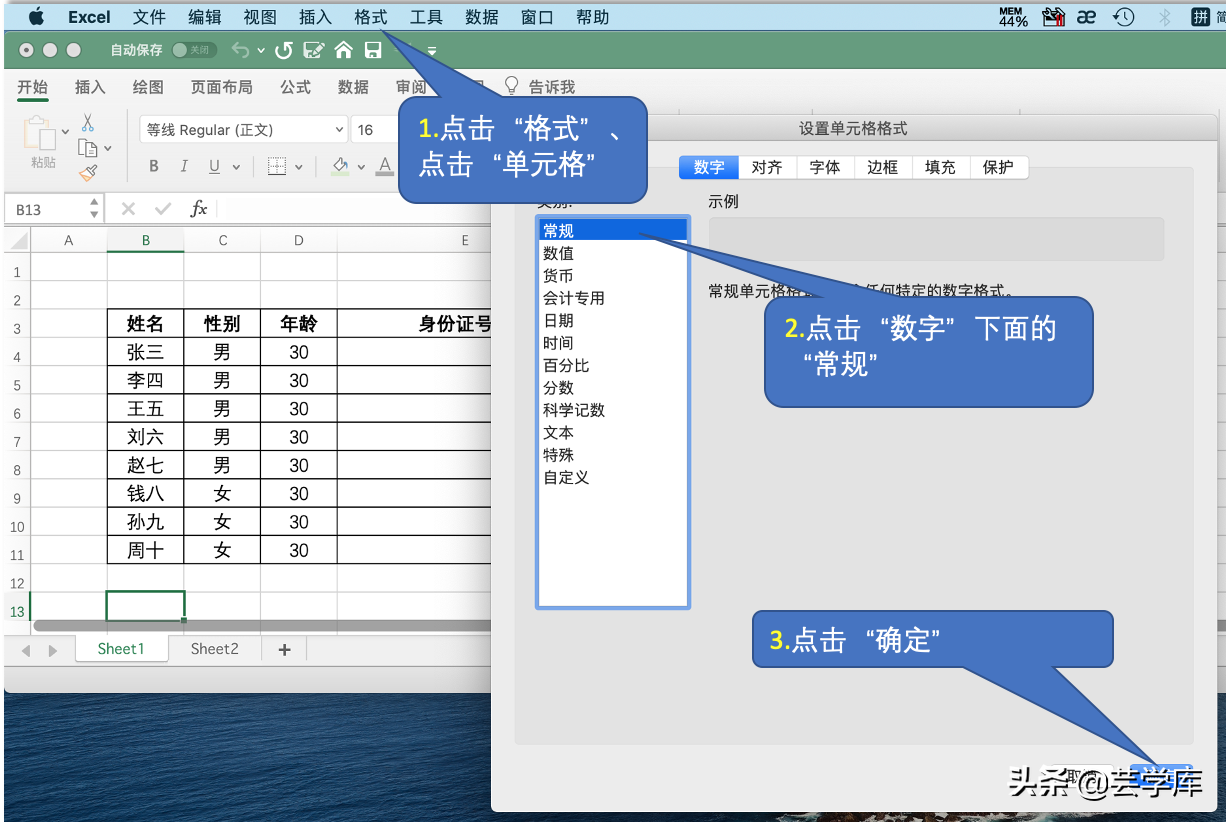1226x822 pixels.
Task: Open the quick access toolbar customize arrow
Action: pos(432,51)
